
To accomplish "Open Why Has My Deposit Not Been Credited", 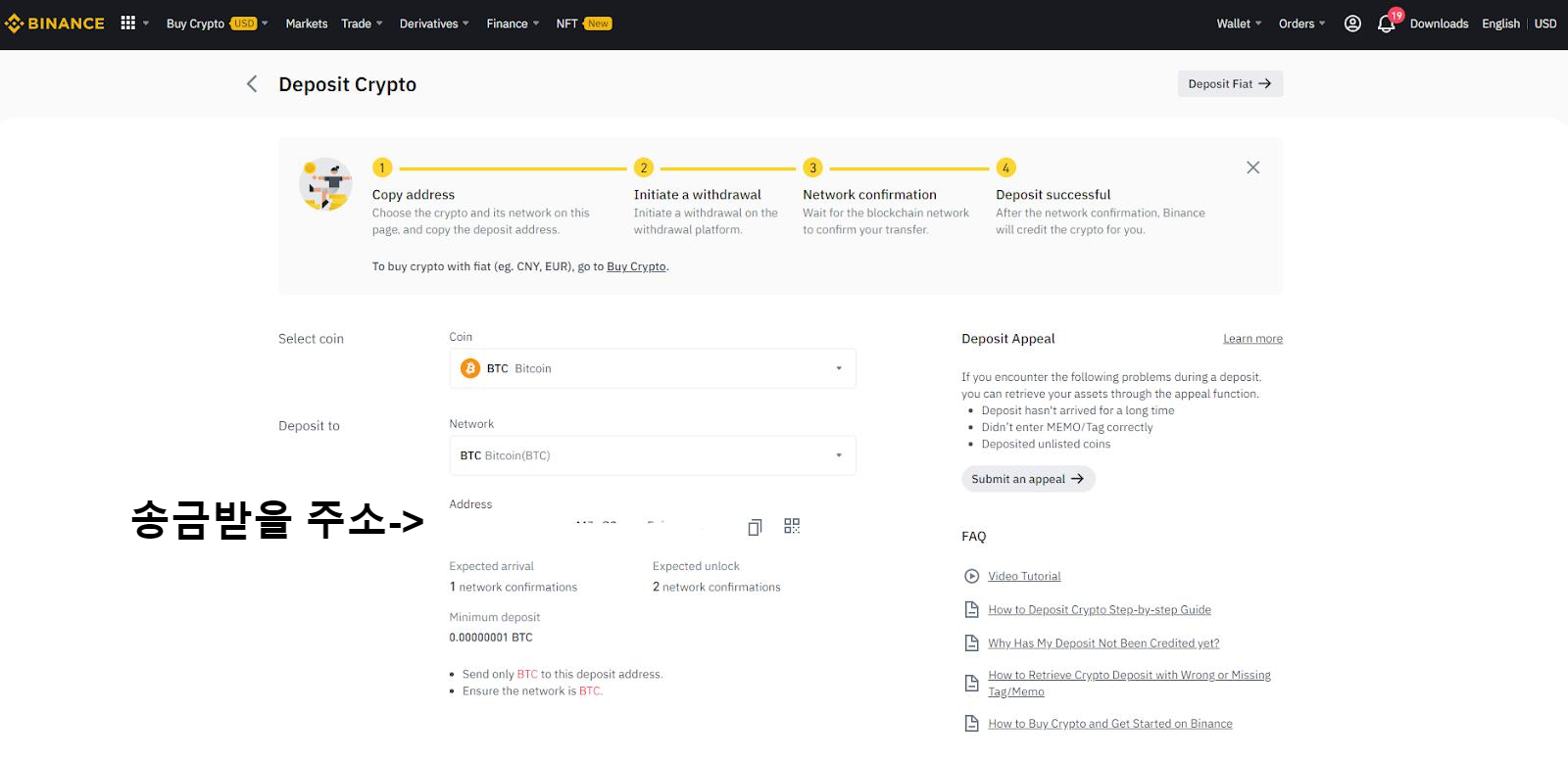I will click(x=1103, y=643).
